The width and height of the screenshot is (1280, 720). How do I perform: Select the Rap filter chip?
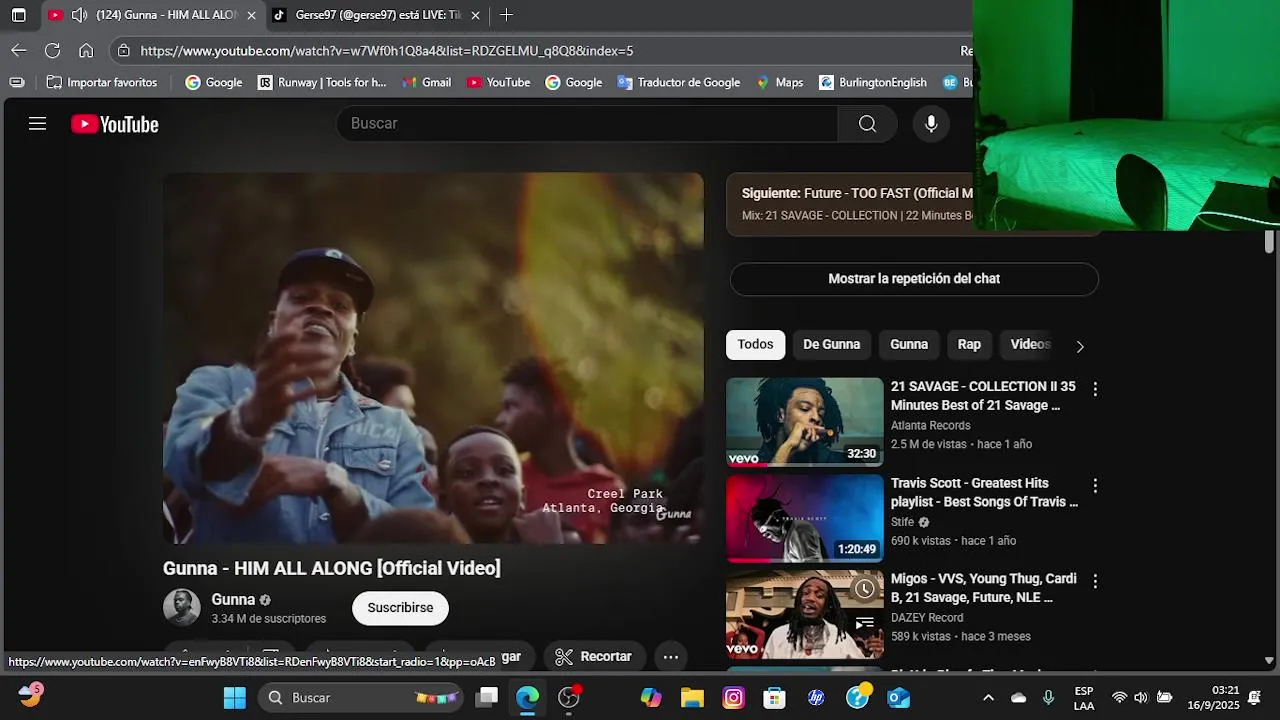pyautogui.click(x=969, y=344)
